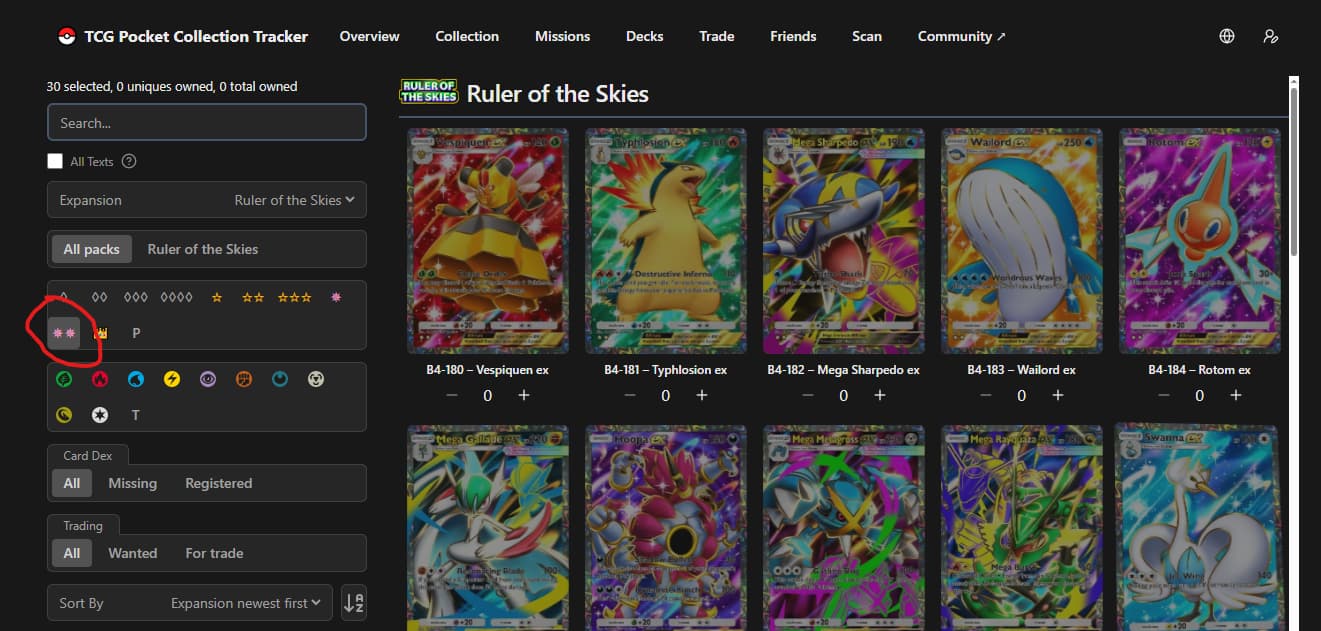Open the Scan page
This screenshot has width=1321, height=631.
pos(867,36)
